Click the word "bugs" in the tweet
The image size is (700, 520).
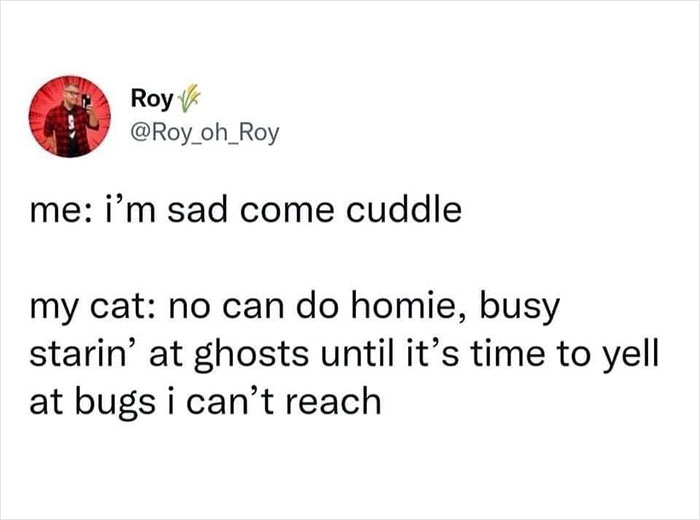click(125, 401)
